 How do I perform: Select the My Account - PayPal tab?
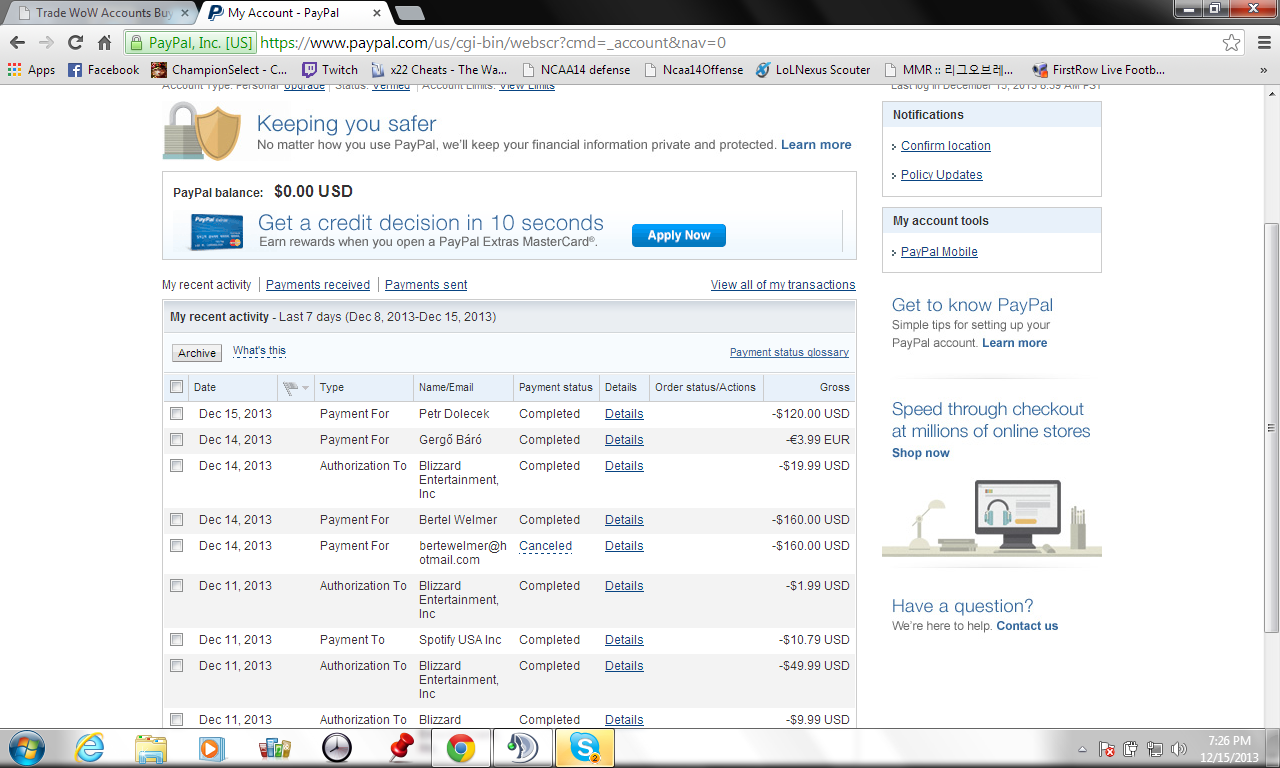[290, 13]
